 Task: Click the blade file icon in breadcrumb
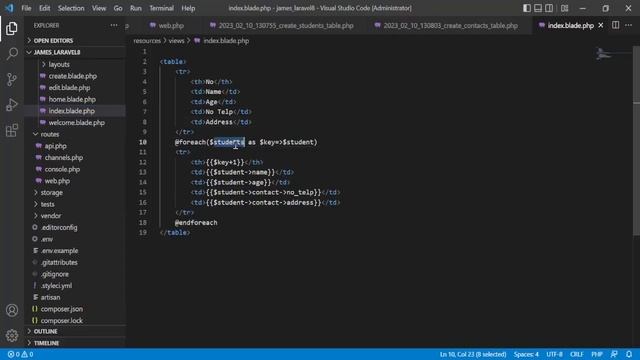(197, 41)
